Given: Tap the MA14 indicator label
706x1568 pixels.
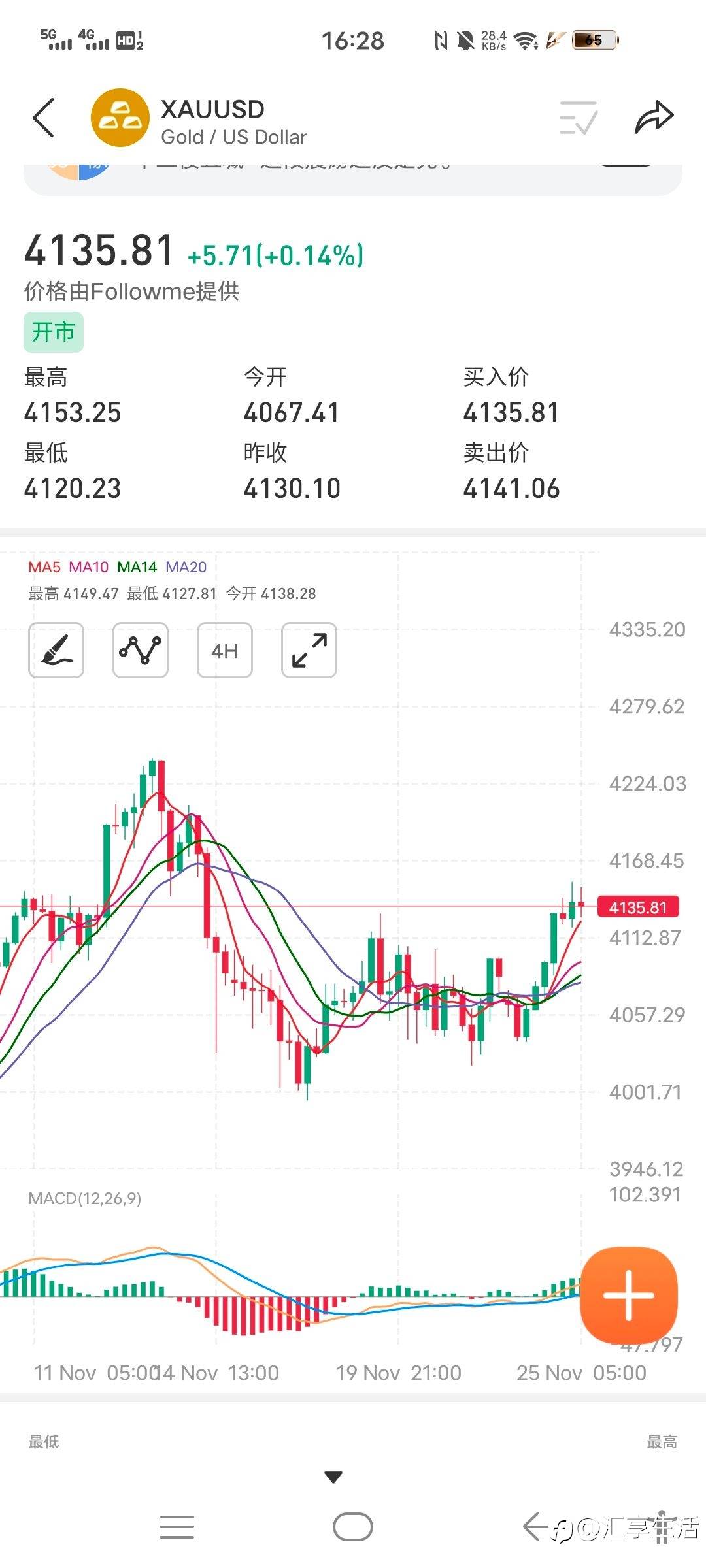Looking at the screenshot, I should (x=137, y=567).
